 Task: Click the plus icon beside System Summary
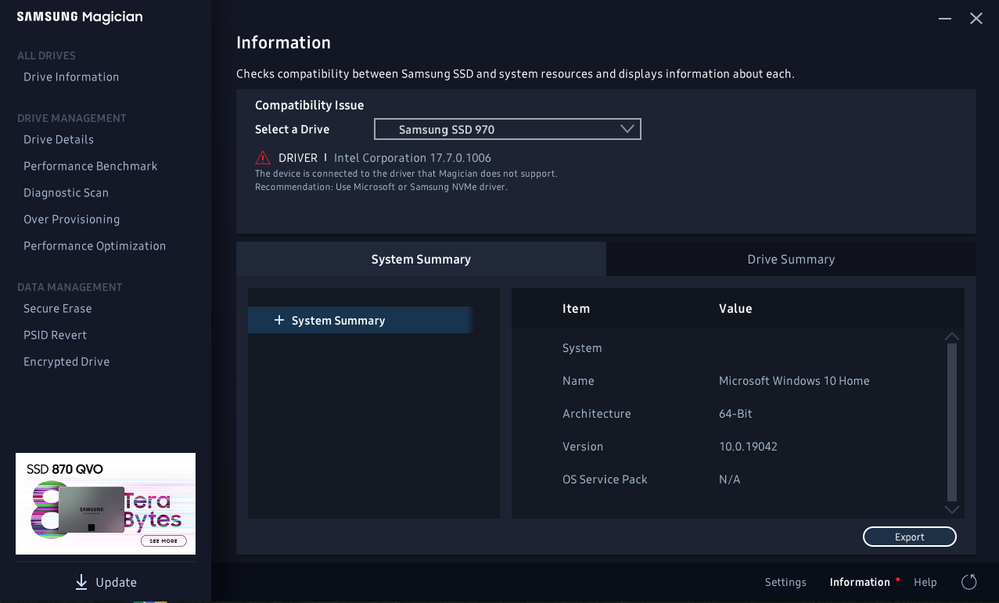[x=278, y=320]
